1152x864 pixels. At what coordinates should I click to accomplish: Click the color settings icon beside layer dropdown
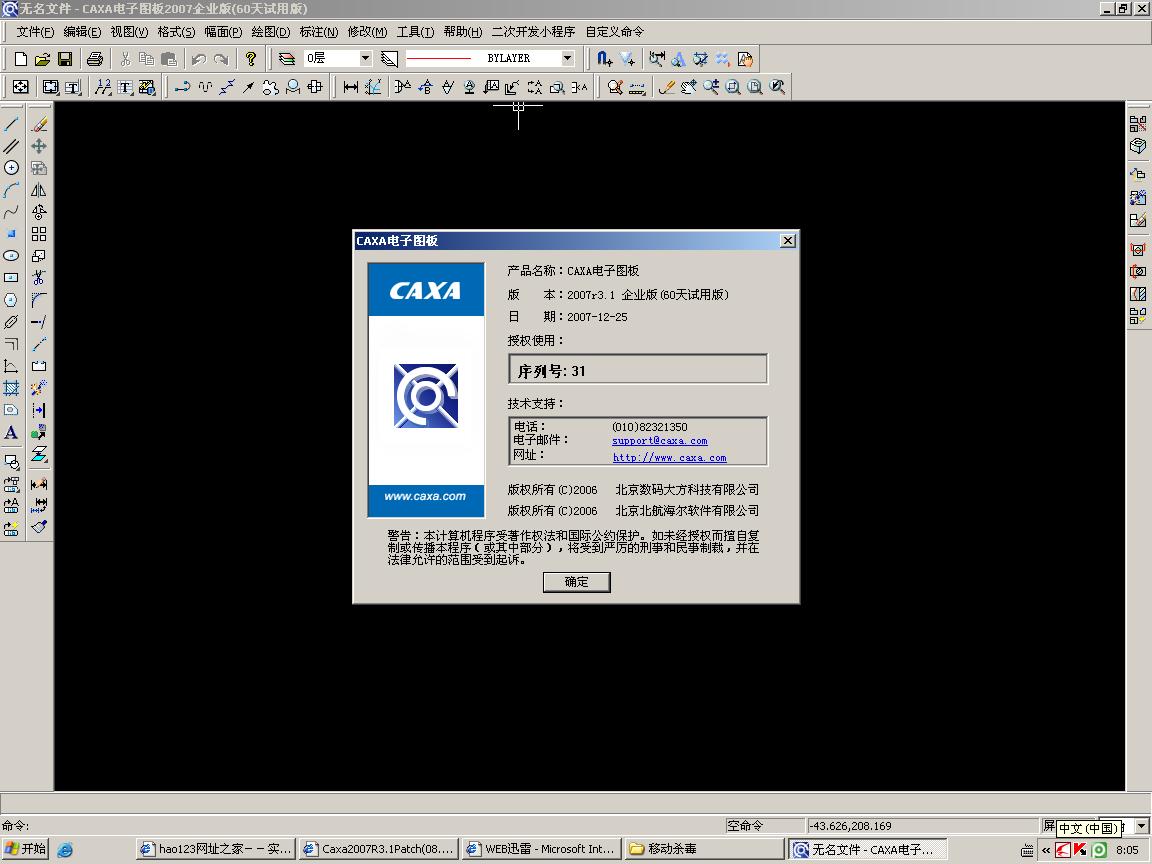389,59
